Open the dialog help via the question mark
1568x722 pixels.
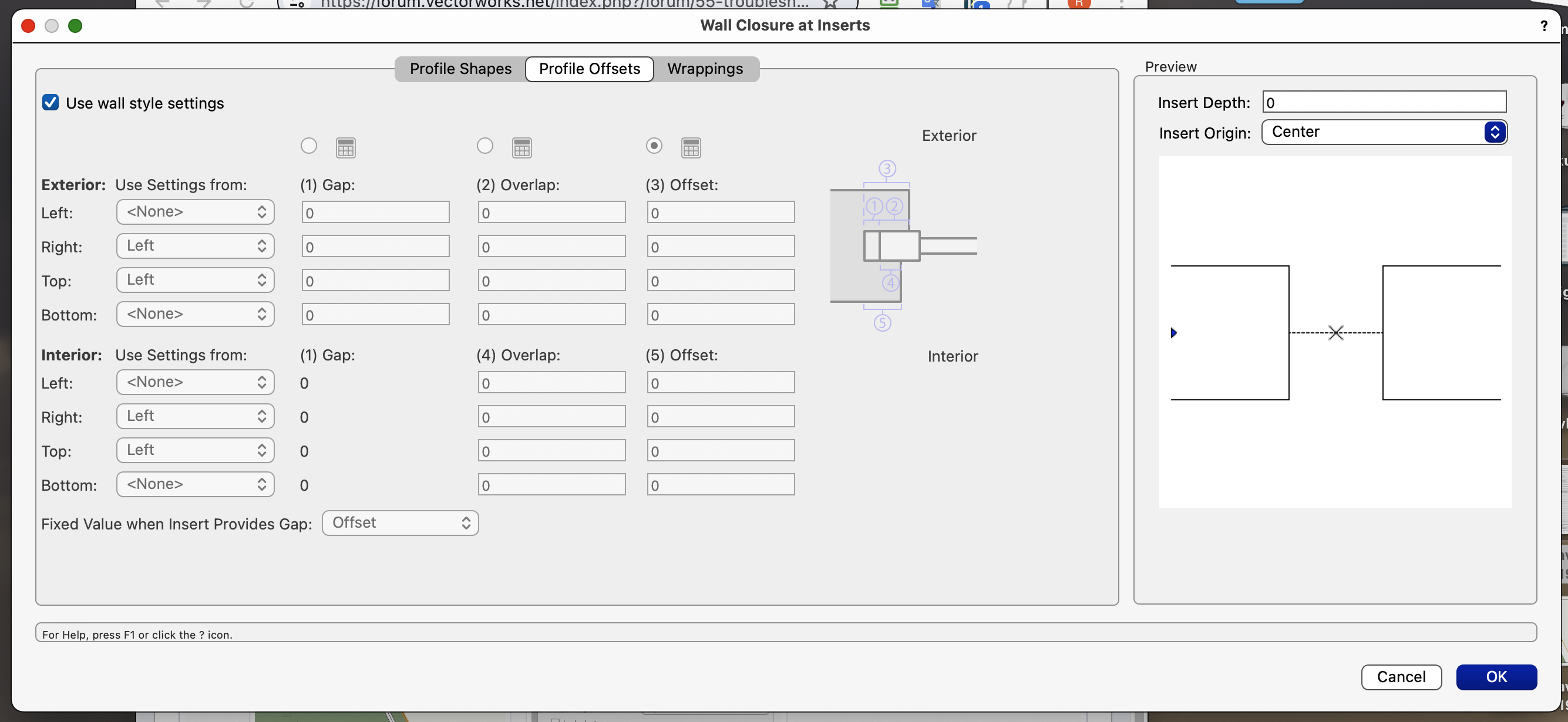[1545, 26]
